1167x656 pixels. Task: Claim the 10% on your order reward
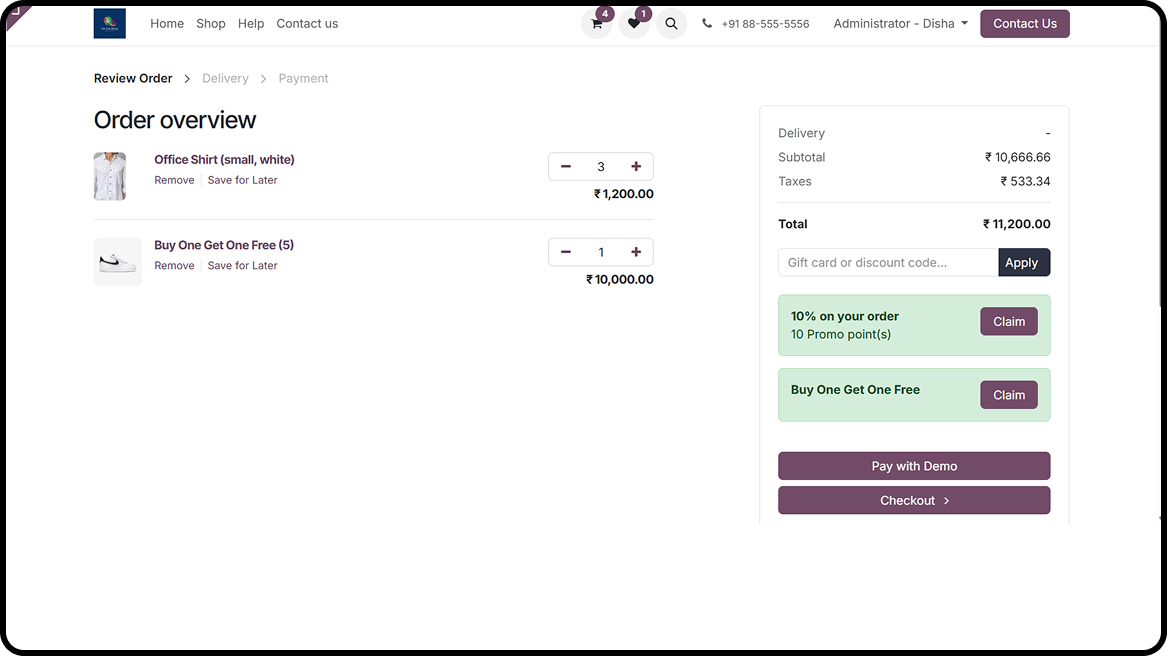pyautogui.click(x=1008, y=322)
